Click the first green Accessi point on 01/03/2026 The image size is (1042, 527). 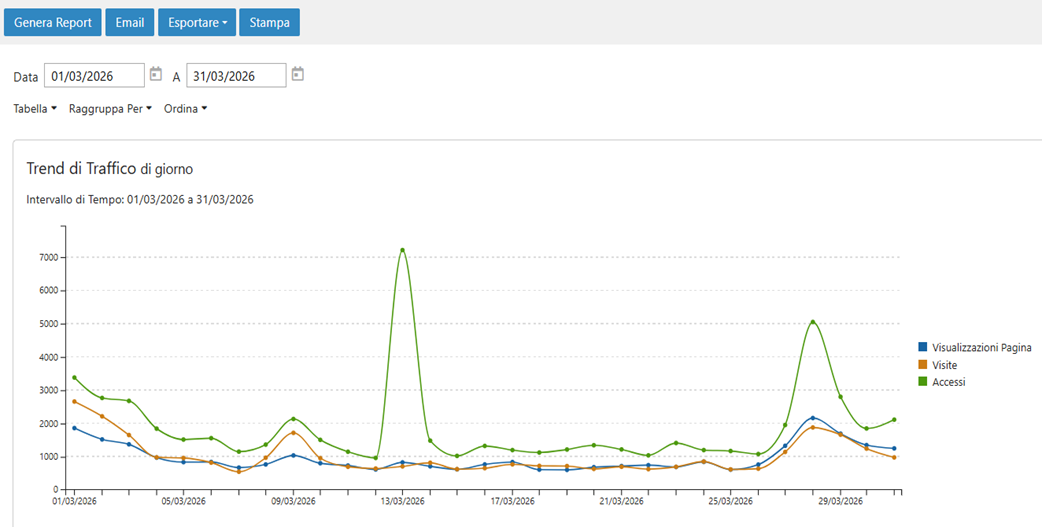tap(75, 378)
